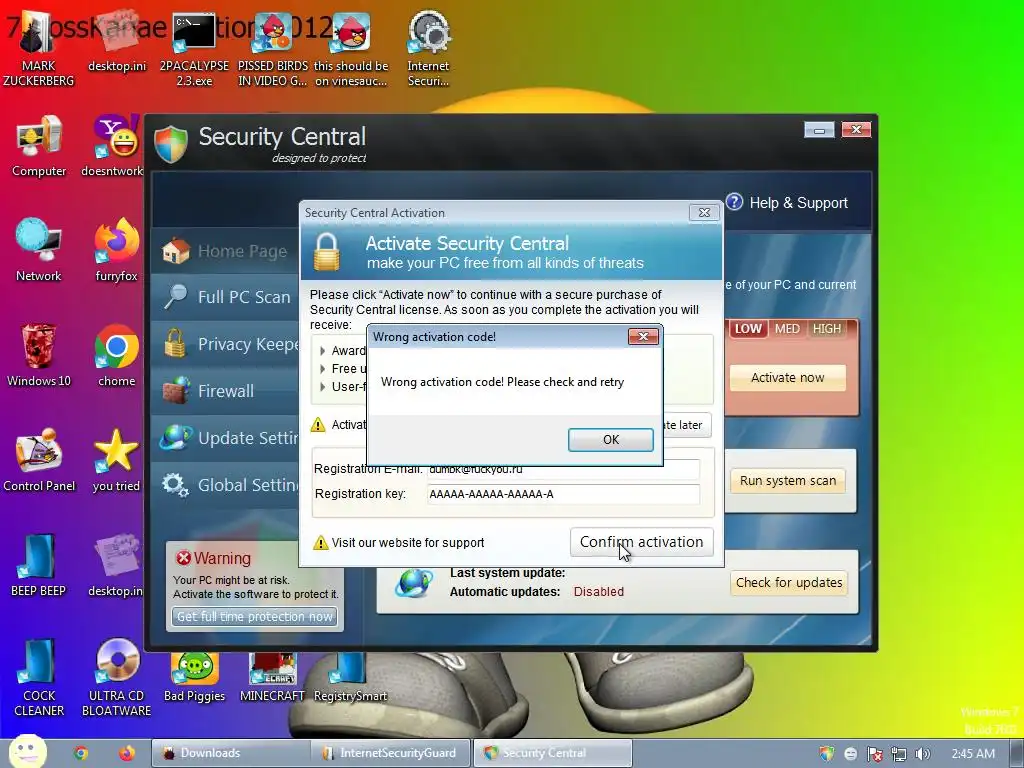Switch to InternetSecurityGuard taskbar window
Viewport: 1024px width, 768px height.
point(391,753)
